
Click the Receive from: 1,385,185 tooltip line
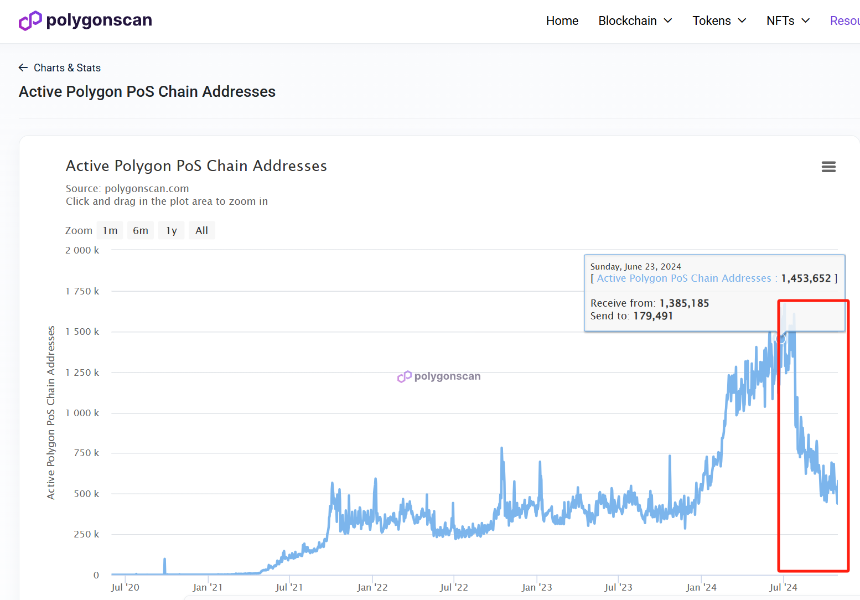(649, 303)
